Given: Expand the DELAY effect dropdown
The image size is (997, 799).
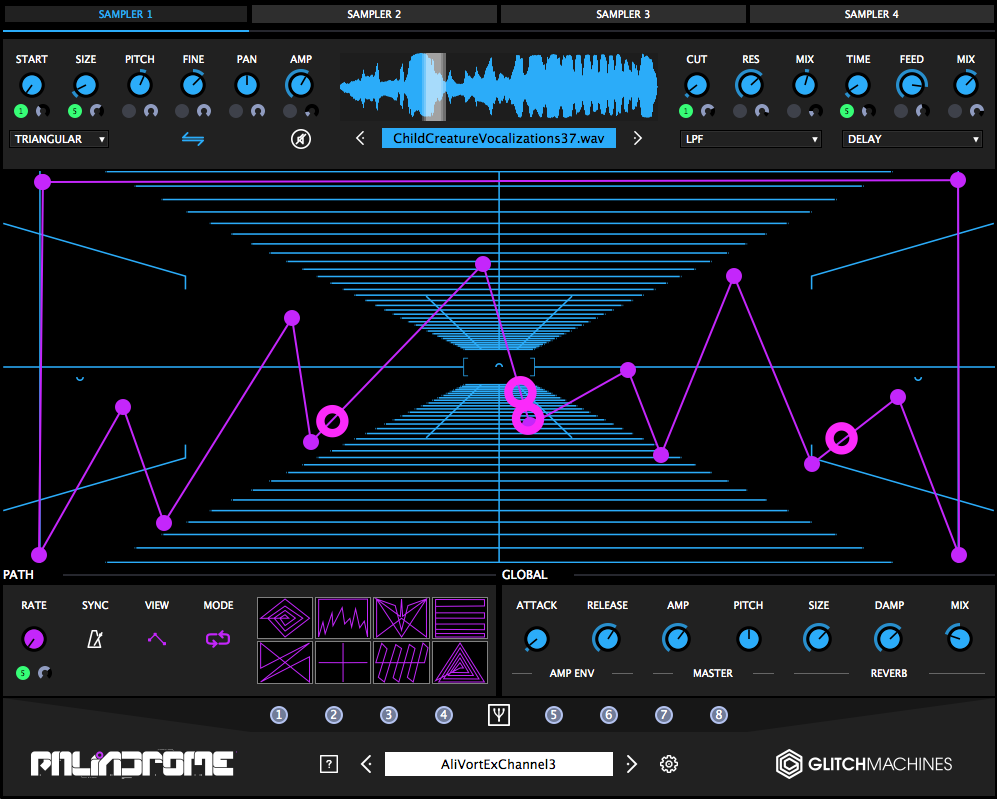Looking at the screenshot, I should pos(912,139).
